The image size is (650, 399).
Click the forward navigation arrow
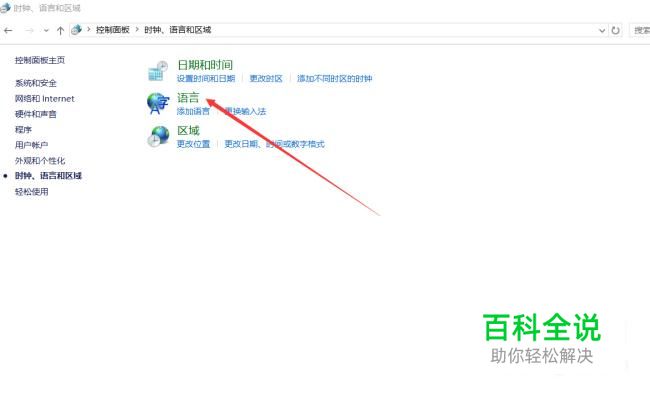point(29,30)
